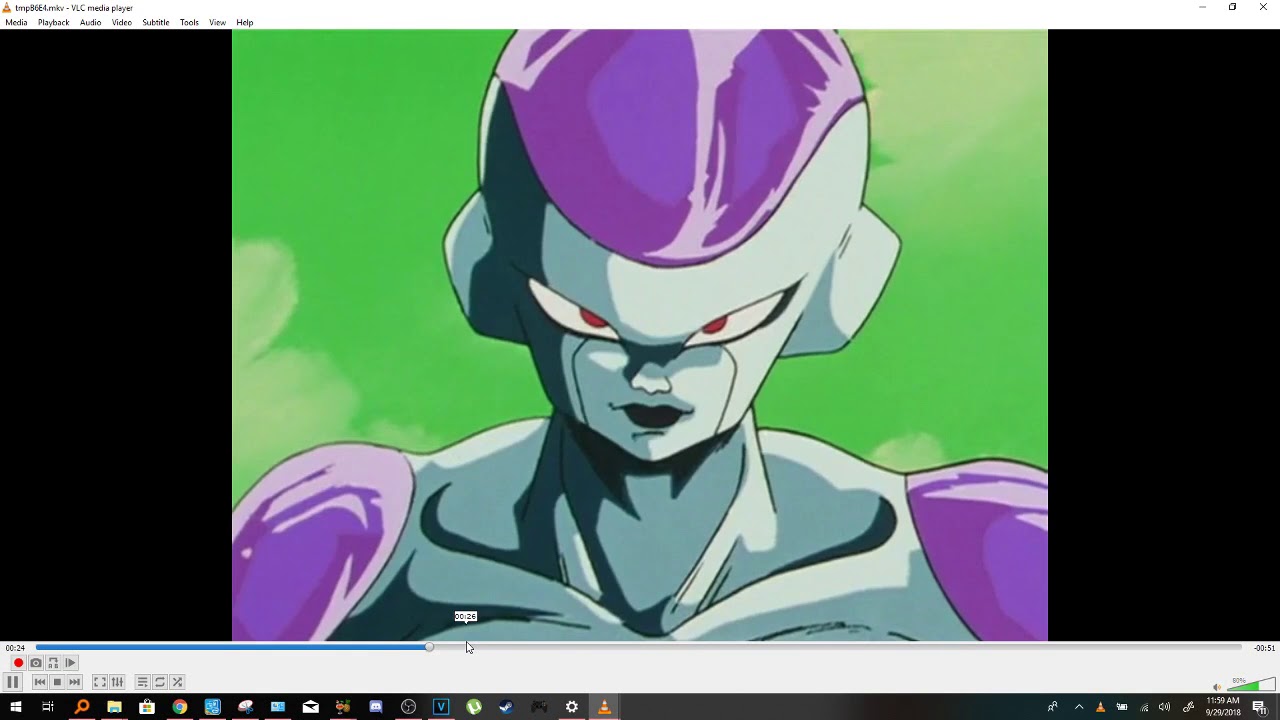Open the Help menu
The height and width of the screenshot is (720, 1280).
pyautogui.click(x=244, y=22)
